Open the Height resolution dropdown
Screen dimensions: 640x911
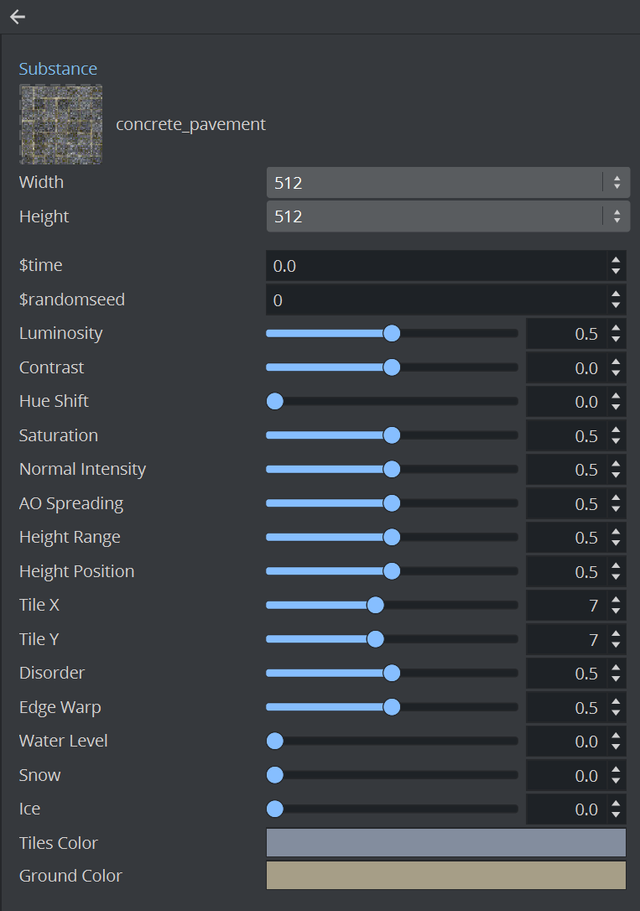447,217
